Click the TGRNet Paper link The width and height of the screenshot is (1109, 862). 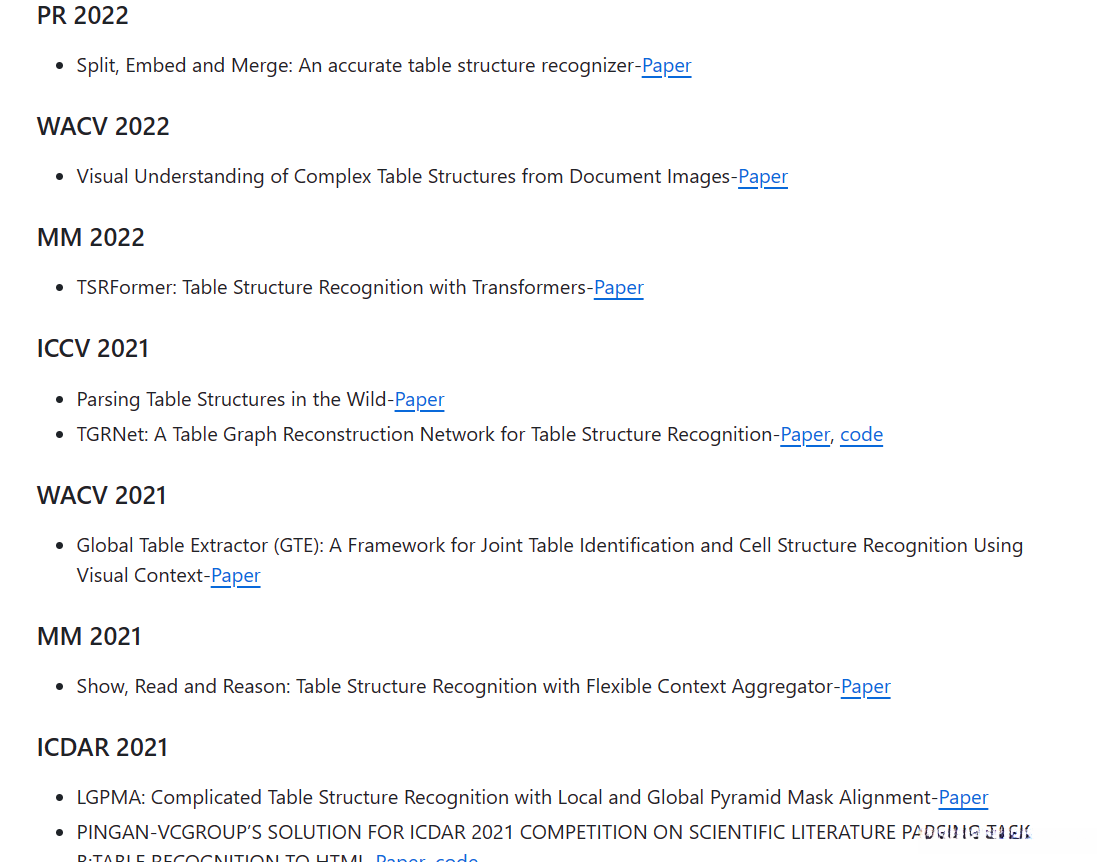(805, 435)
